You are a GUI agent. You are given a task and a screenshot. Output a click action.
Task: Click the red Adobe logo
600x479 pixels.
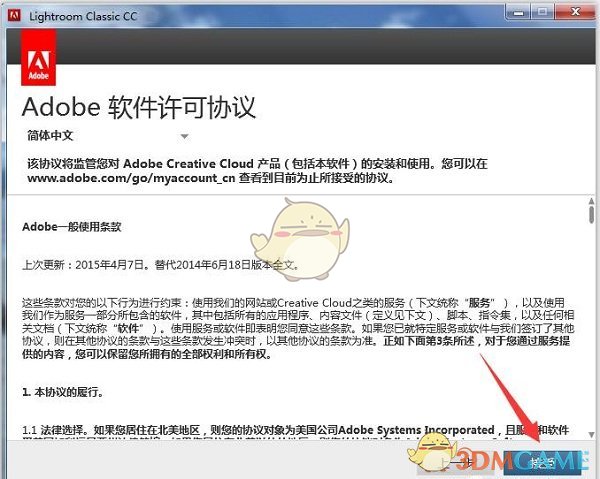click(x=39, y=58)
